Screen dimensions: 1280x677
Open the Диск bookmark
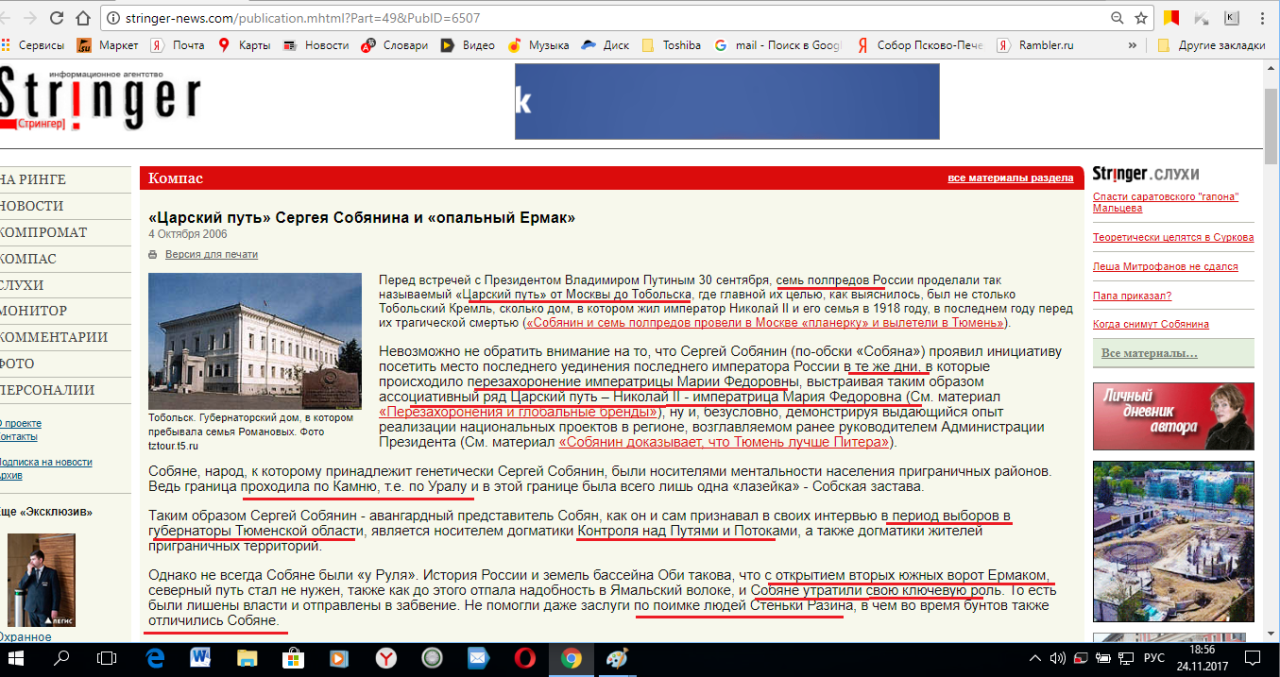pyautogui.click(x=606, y=45)
